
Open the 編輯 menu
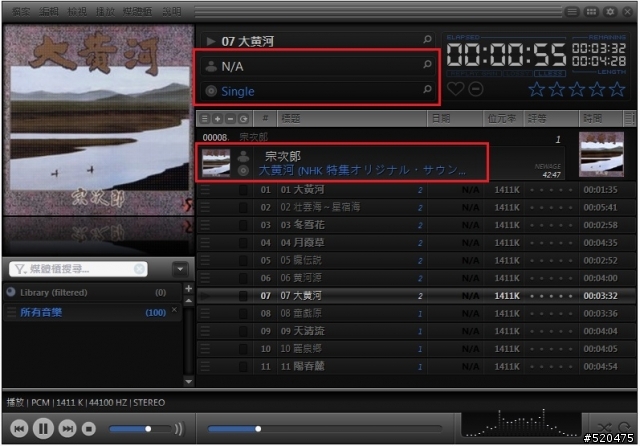(x=49, y=12)
